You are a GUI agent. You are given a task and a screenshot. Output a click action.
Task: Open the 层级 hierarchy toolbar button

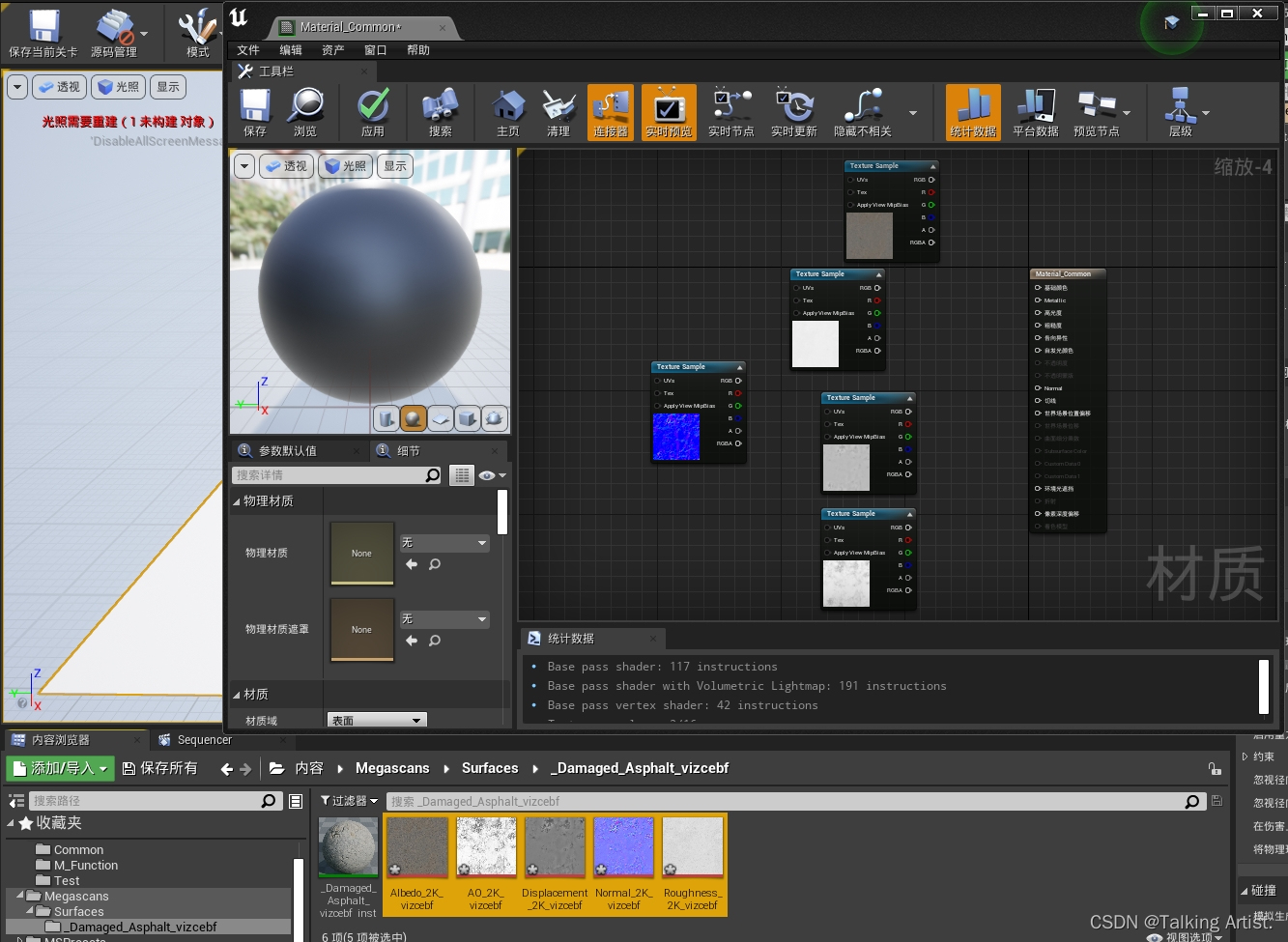tap(1181, 112)
